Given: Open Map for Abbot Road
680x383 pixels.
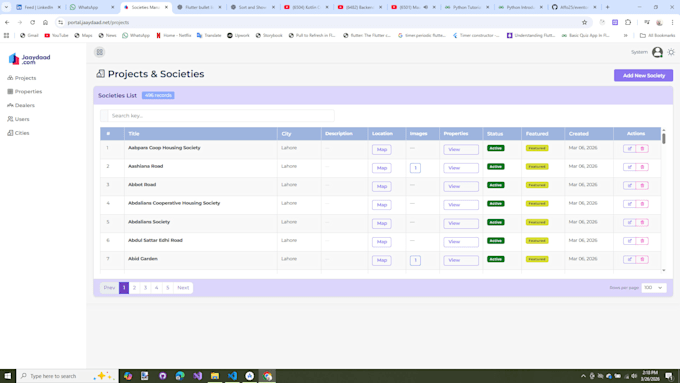Looking at the screenshot, I should coord(382,187).
